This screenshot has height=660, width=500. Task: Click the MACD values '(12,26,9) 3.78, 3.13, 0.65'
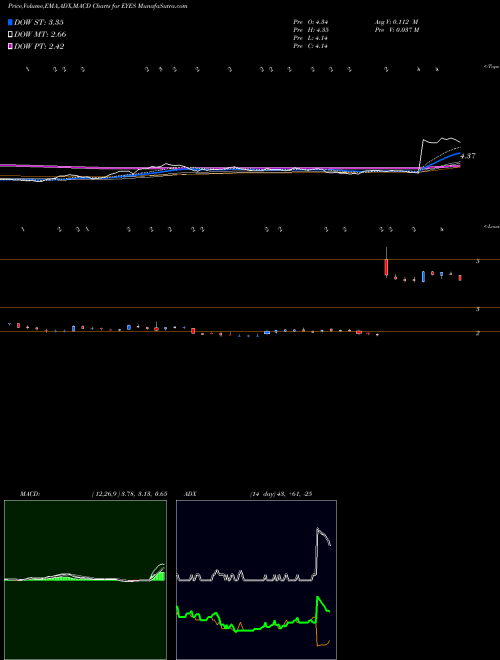tap(129, 494)
